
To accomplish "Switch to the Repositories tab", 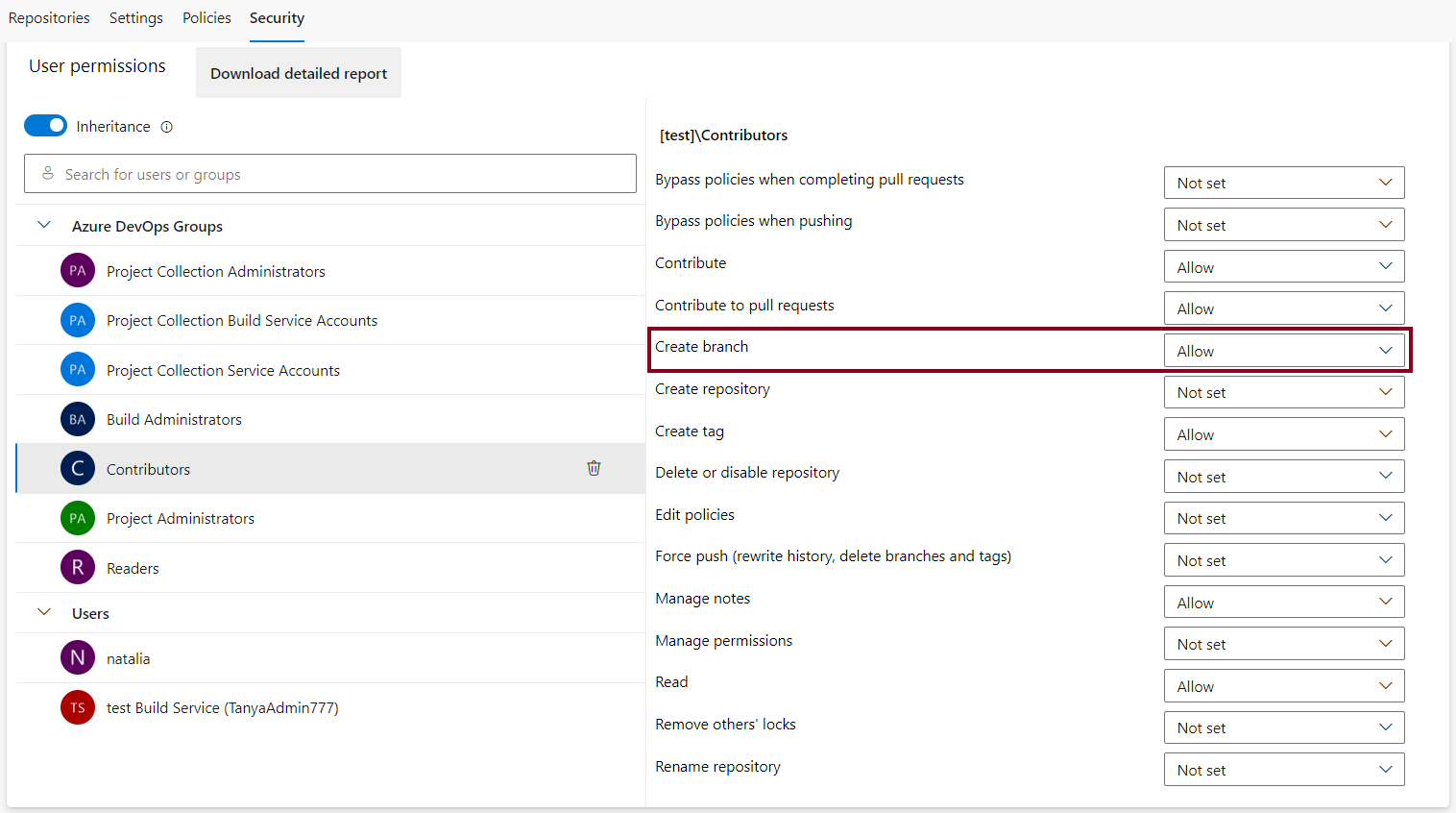I will click(x=49, y=18).
